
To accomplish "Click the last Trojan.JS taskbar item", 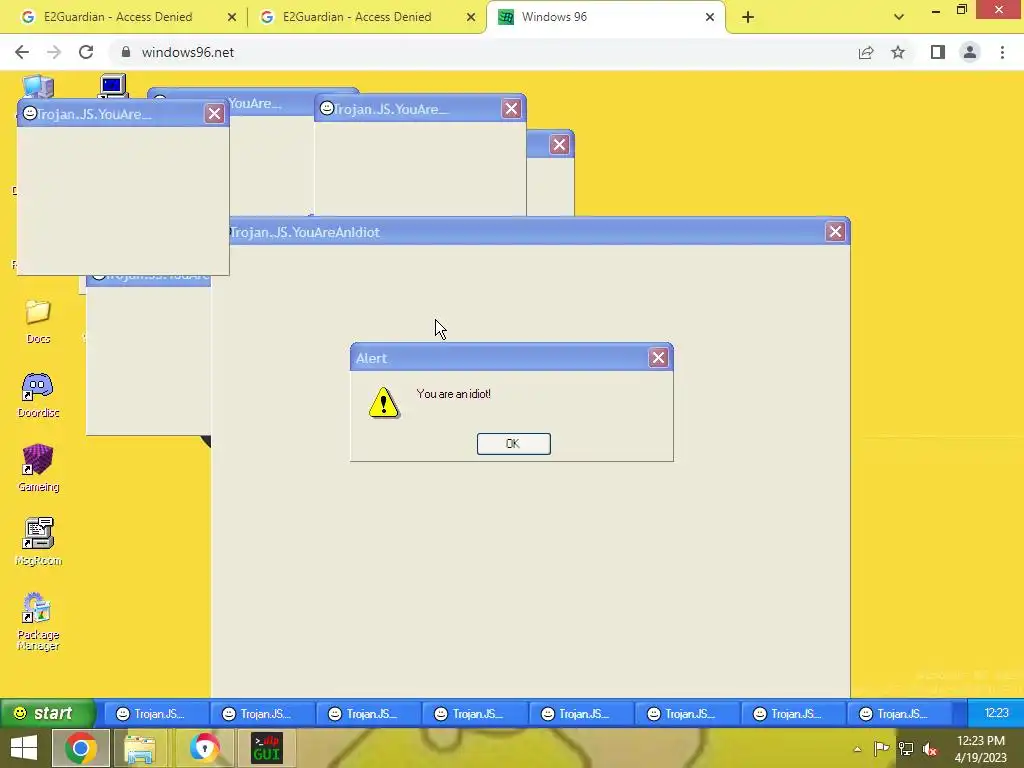I will point(898,714).
